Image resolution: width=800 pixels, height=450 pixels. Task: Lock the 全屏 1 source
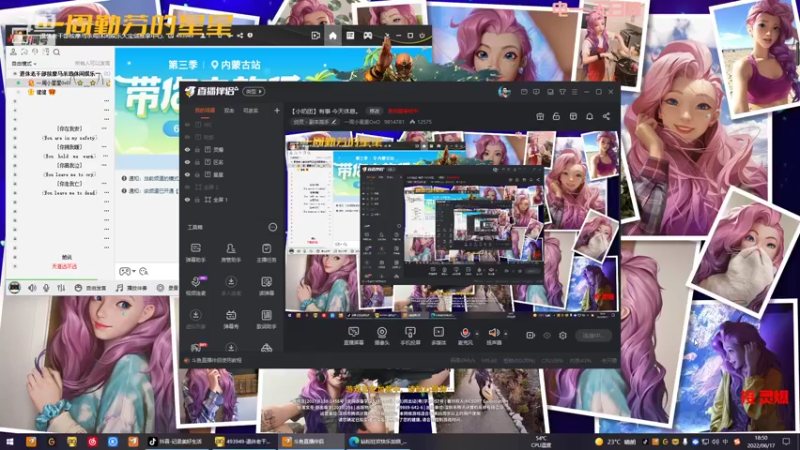tap(197, 199)
